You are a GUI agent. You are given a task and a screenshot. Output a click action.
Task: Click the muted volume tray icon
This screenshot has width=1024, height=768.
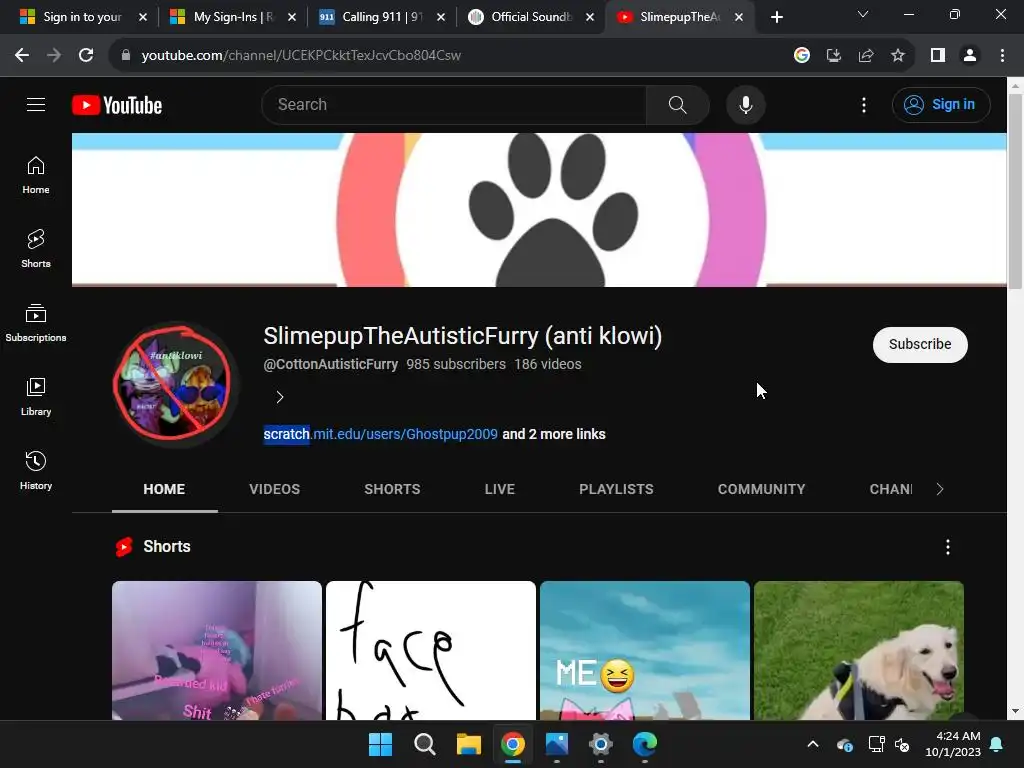pyautogui.click(x=902, y=744)
